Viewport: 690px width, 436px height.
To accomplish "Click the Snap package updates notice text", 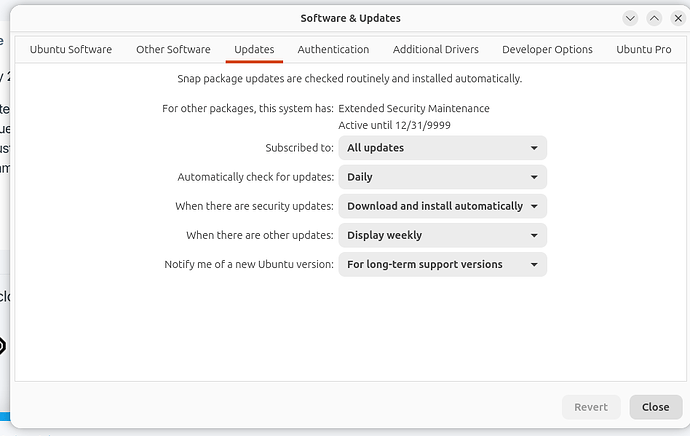I will click(x=349, y=79).
